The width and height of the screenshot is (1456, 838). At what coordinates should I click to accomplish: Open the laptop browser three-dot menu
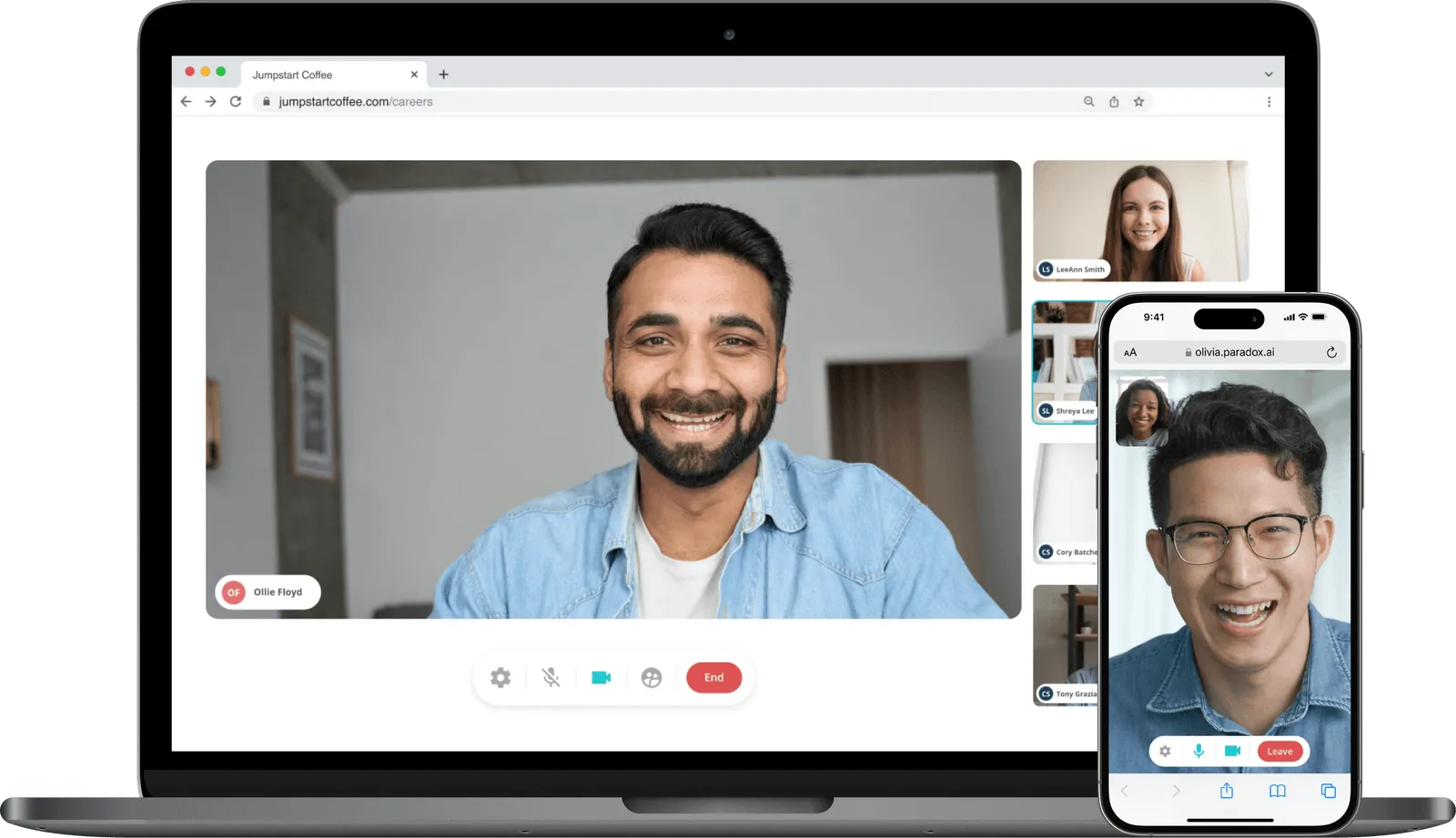[1269, 102]
